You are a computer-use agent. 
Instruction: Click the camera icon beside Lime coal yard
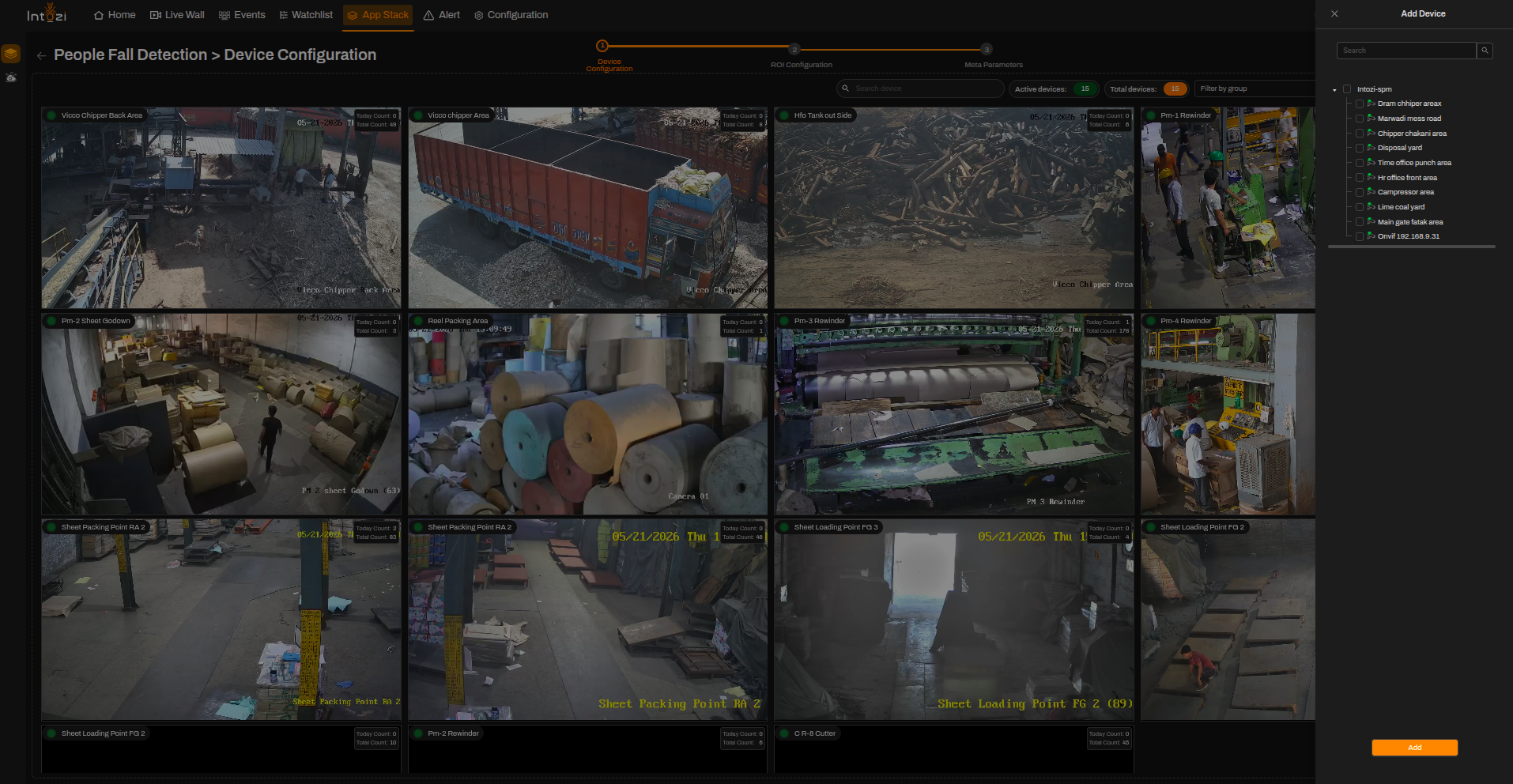pos(1372,207)
